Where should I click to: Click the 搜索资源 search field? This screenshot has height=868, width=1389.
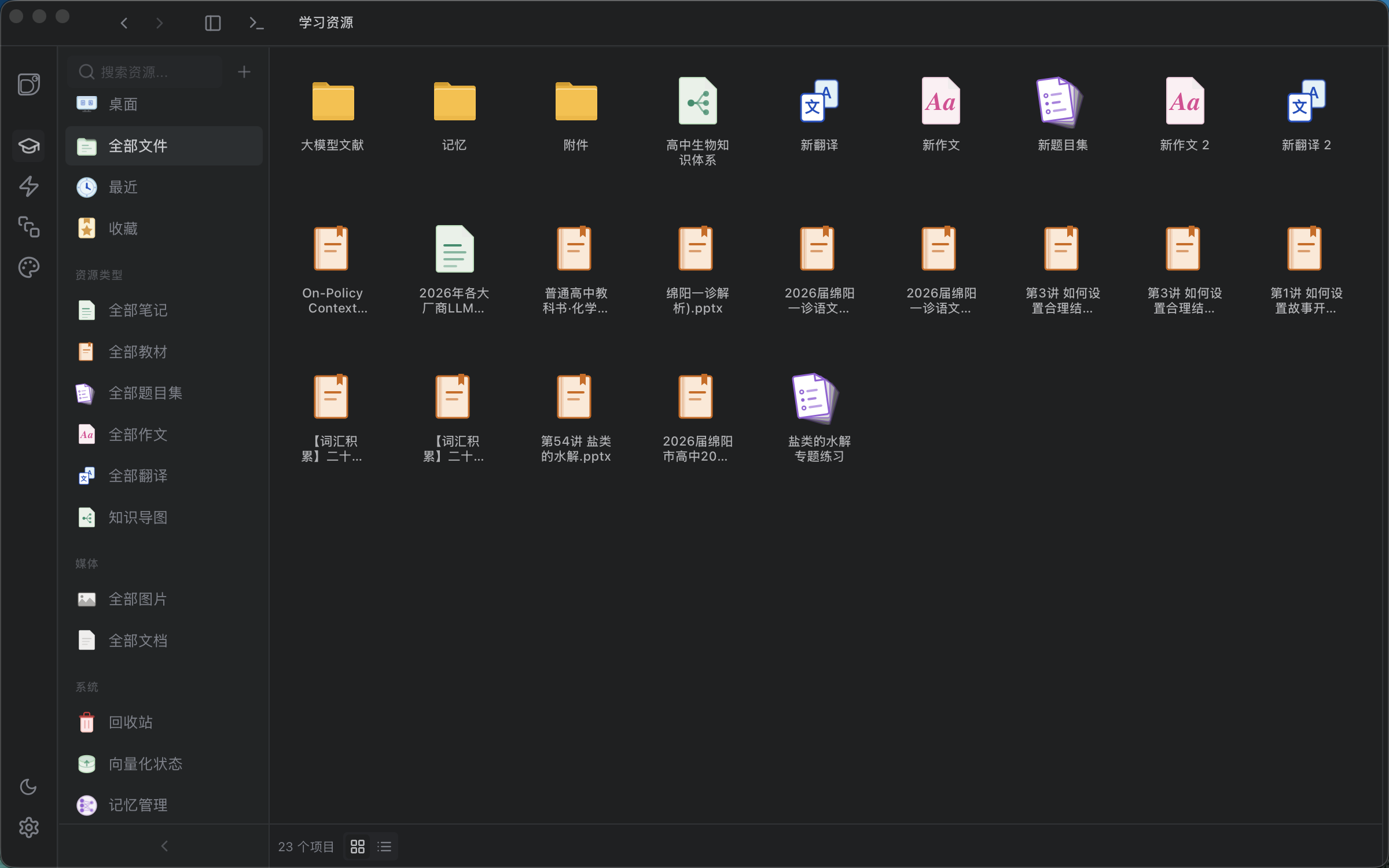pyautogui.click(x=145, y=71)
